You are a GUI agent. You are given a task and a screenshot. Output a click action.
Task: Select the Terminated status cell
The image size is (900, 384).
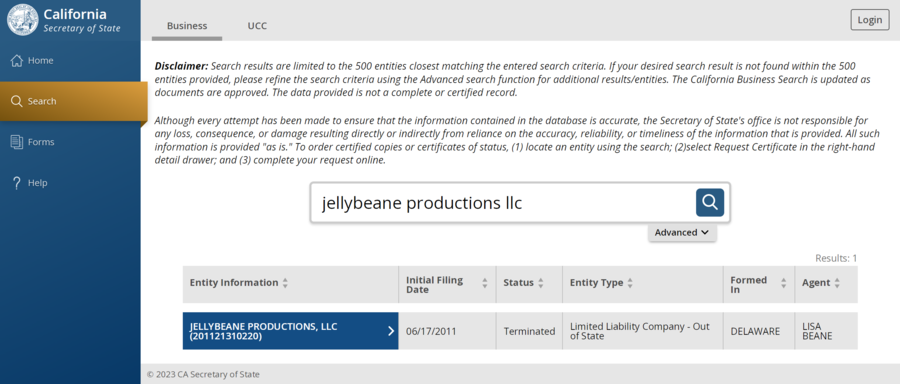coord(530,331)
